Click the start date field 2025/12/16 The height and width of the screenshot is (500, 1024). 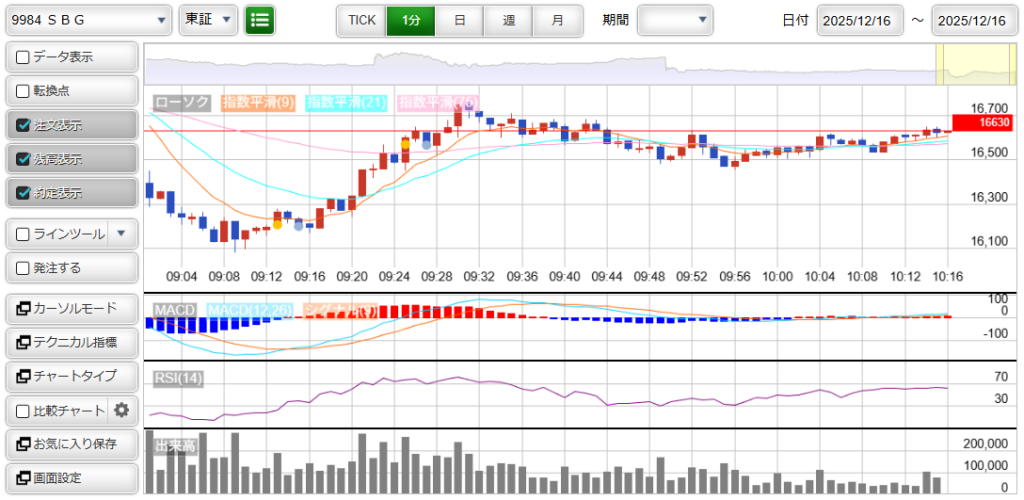(x=859, y=20)
